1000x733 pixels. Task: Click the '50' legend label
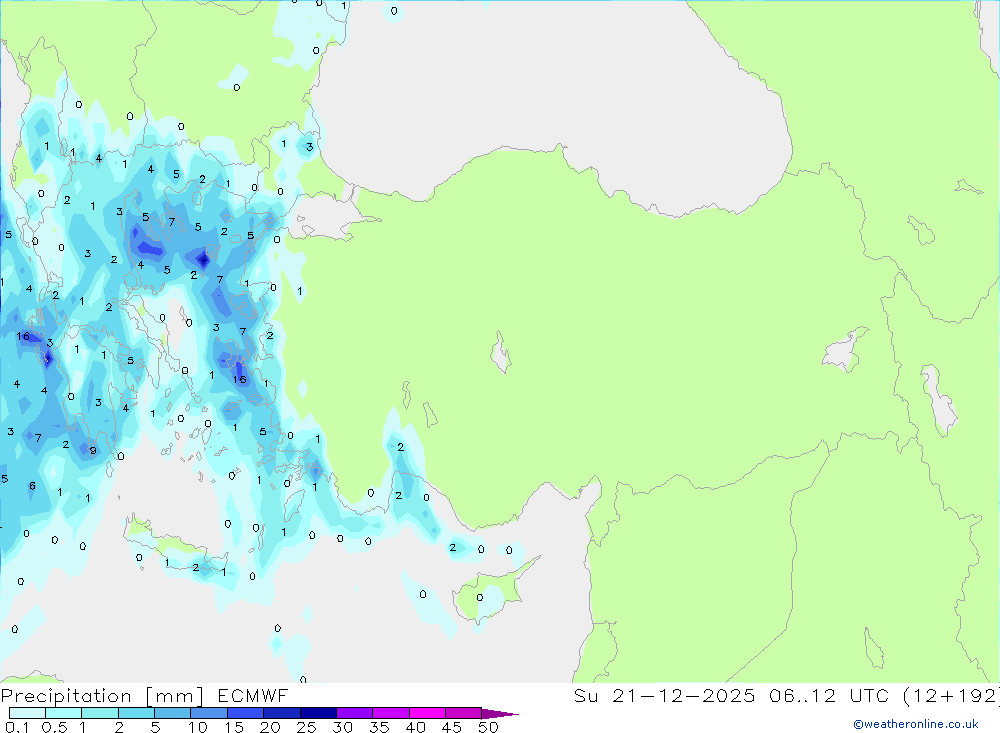pyautogui.click(x=489, y=727)
